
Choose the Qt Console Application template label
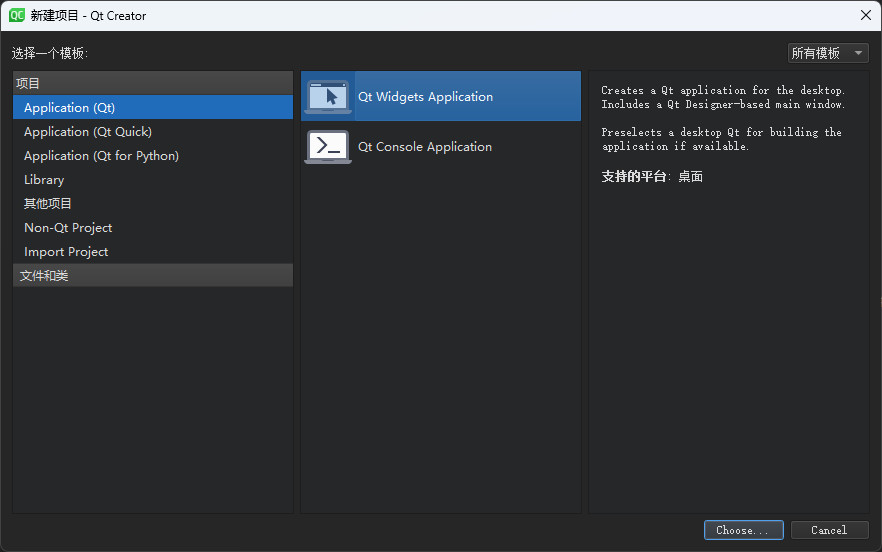425,147
